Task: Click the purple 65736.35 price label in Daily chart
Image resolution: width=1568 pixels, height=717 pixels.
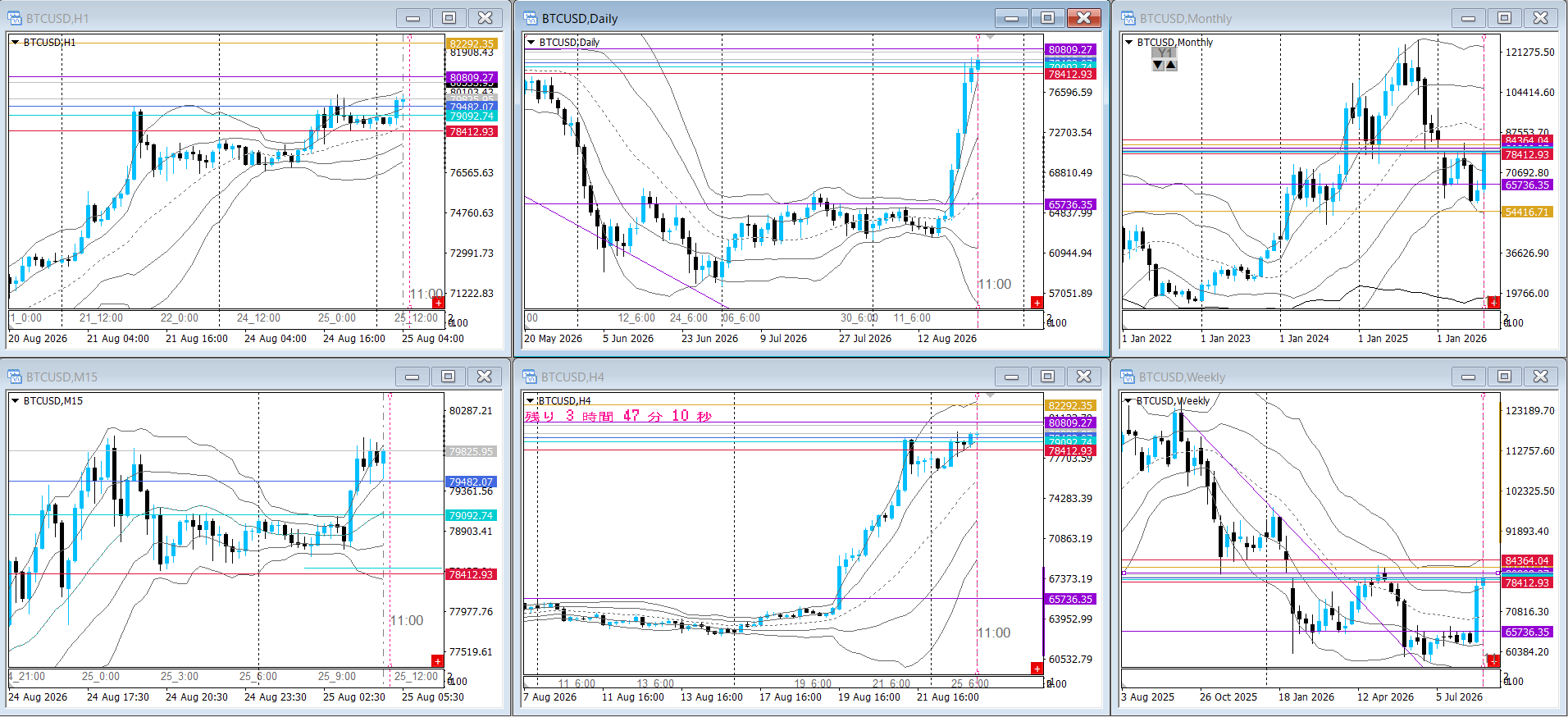Action: (1070, 204)
